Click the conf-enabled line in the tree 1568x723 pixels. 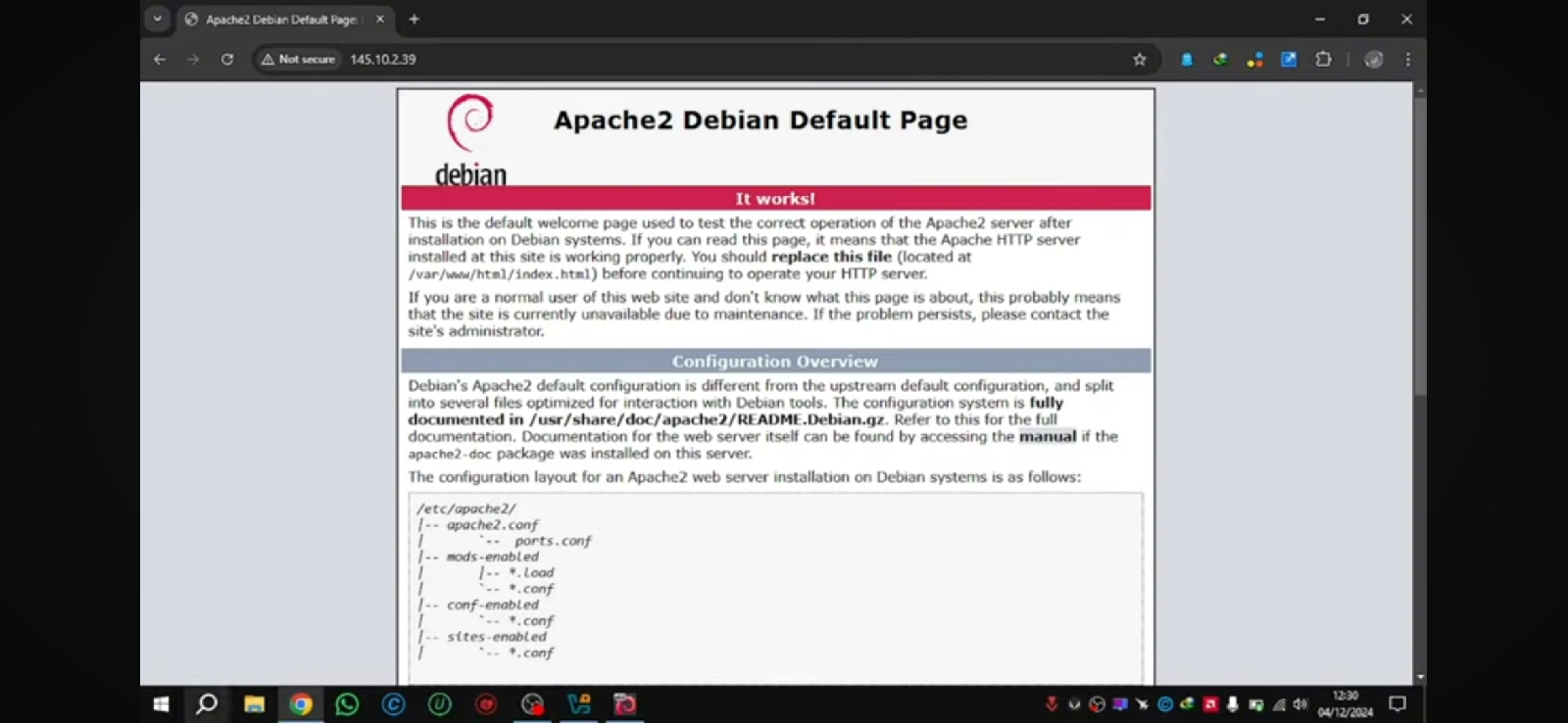(x=492, y=605)
